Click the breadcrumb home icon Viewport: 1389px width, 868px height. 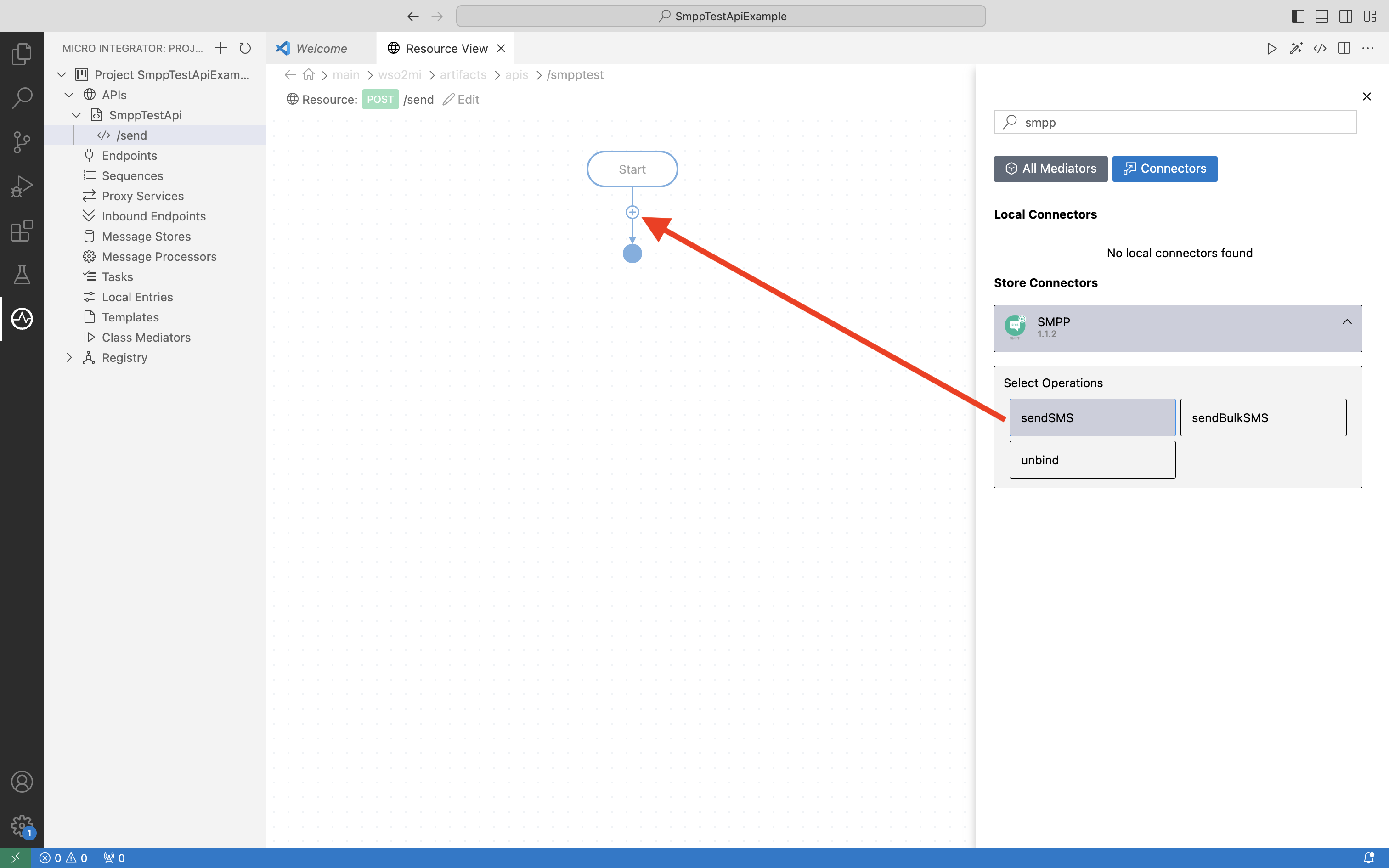click(309, 74)
